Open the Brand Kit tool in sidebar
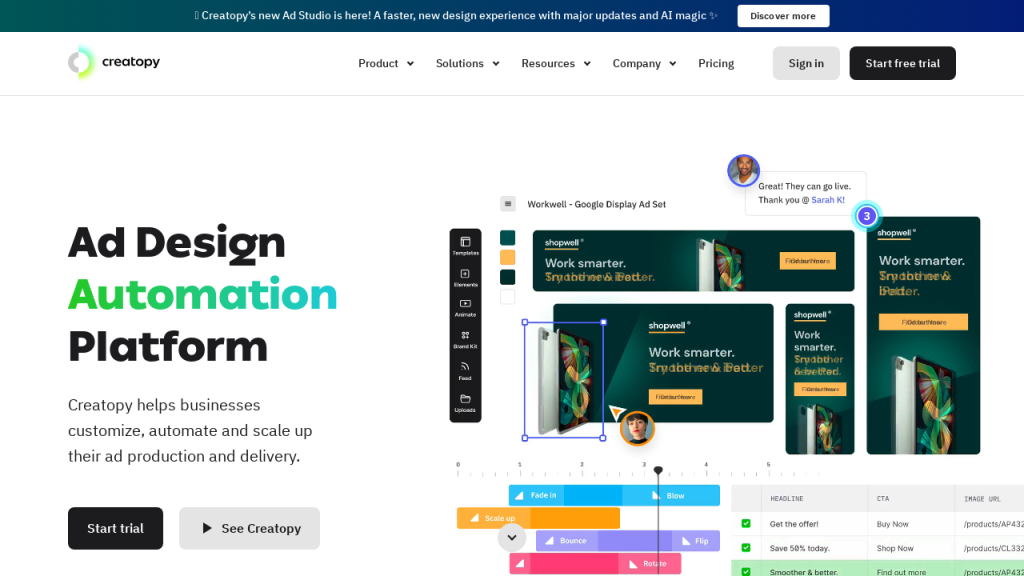Image resolution: width=1024 pixels, height=576 pixels. [x=465, y=340]
